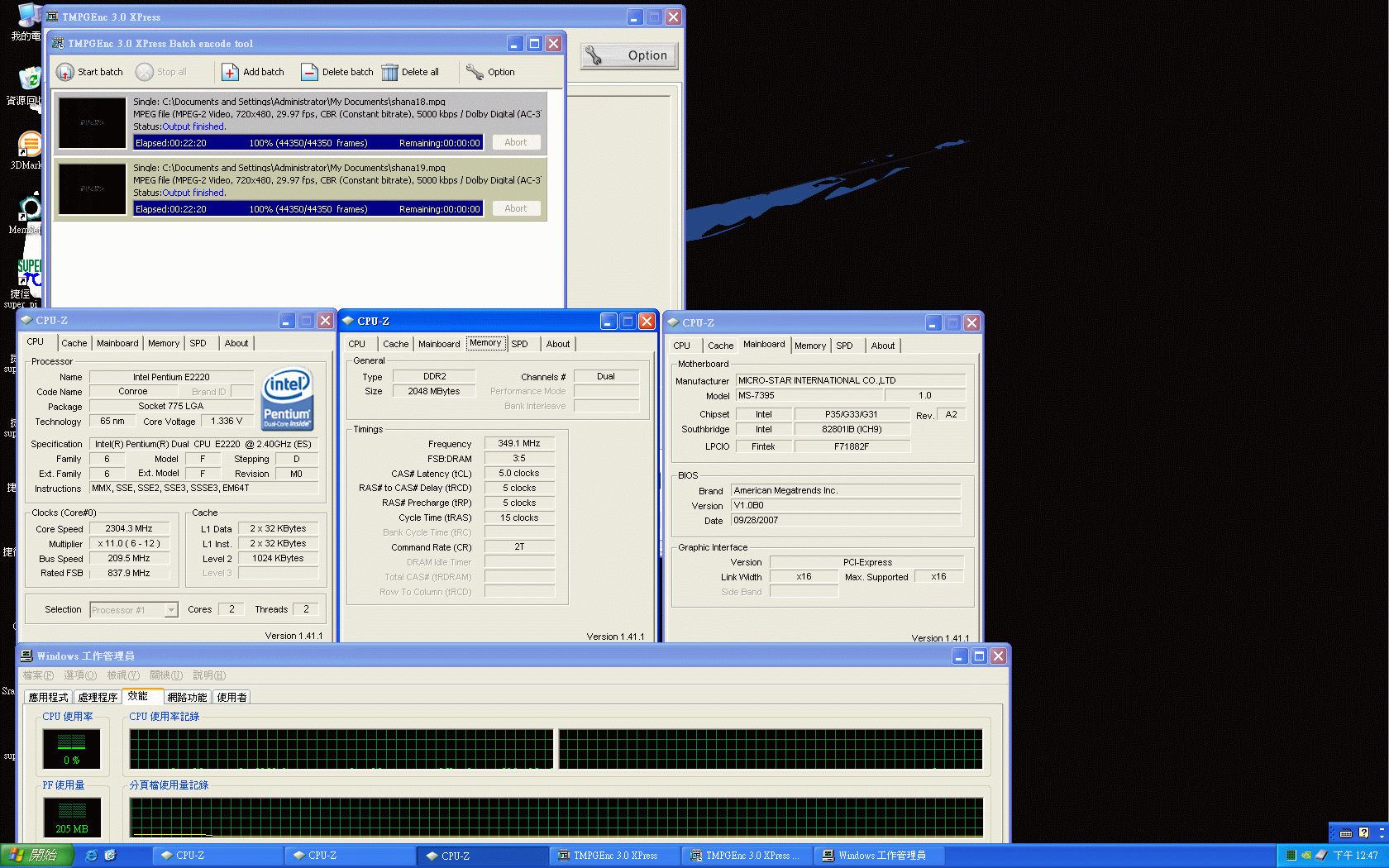Click the green Task Manager tray icon

1291,856
